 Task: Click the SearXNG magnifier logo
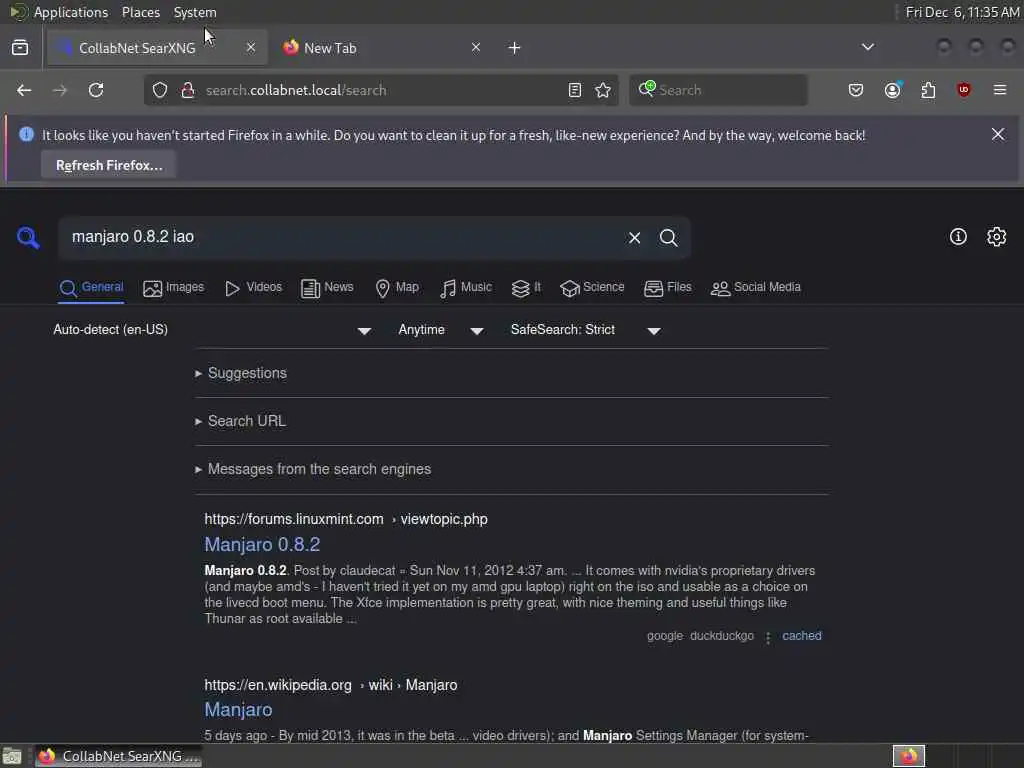28,237
